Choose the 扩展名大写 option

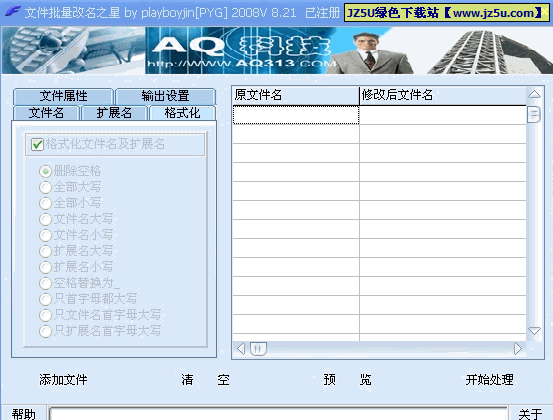(x=45, y=251)
